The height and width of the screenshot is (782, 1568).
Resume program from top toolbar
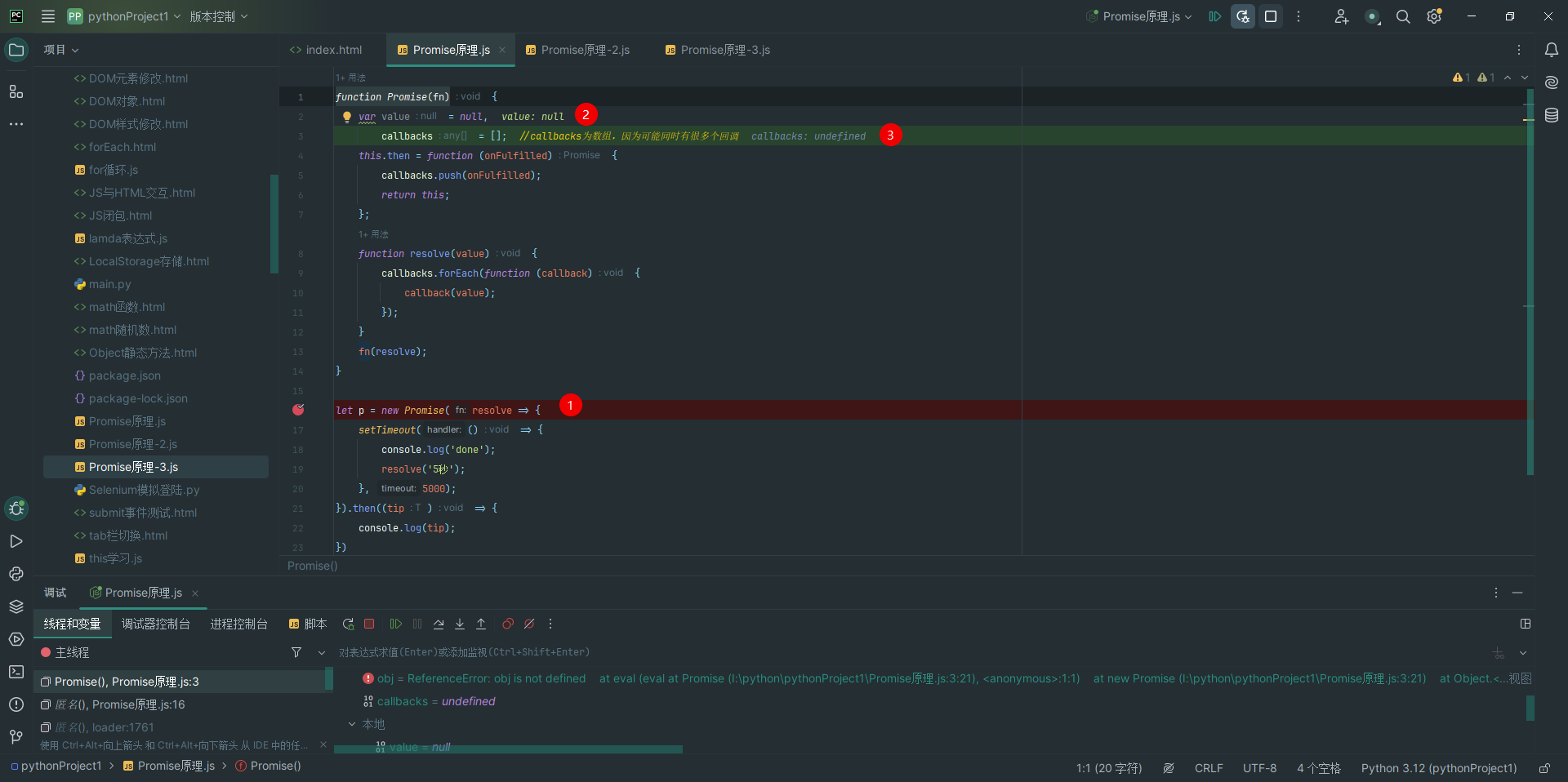pyautogui.click(x=1215, y=16)
